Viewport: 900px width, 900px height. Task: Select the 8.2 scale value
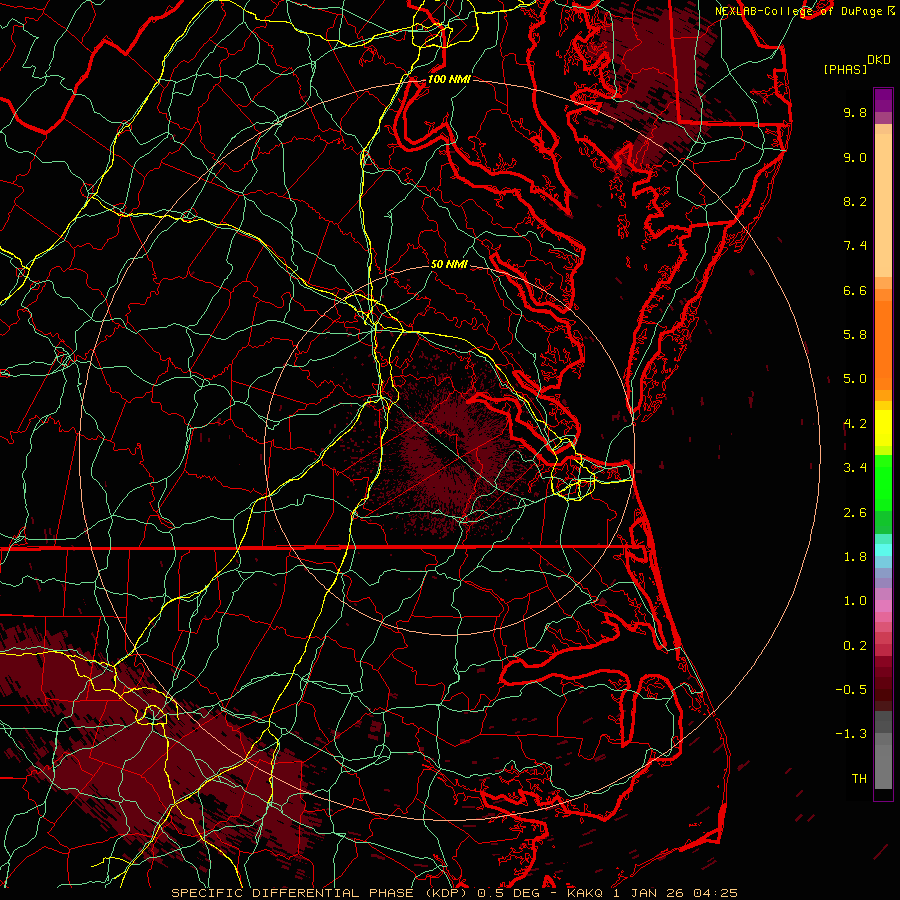[855, 201]
